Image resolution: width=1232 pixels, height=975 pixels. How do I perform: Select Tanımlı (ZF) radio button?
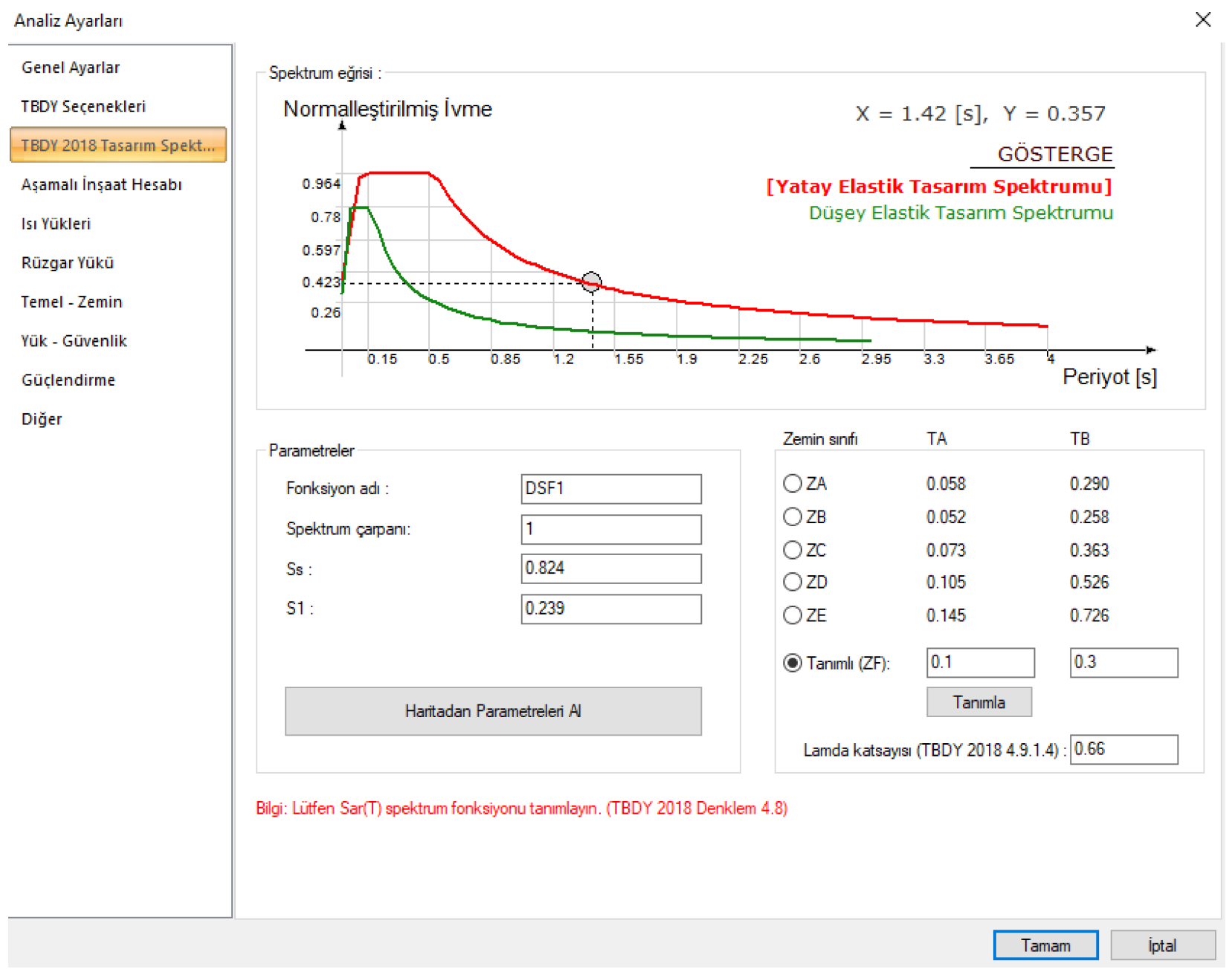click(x=793, y=663)
